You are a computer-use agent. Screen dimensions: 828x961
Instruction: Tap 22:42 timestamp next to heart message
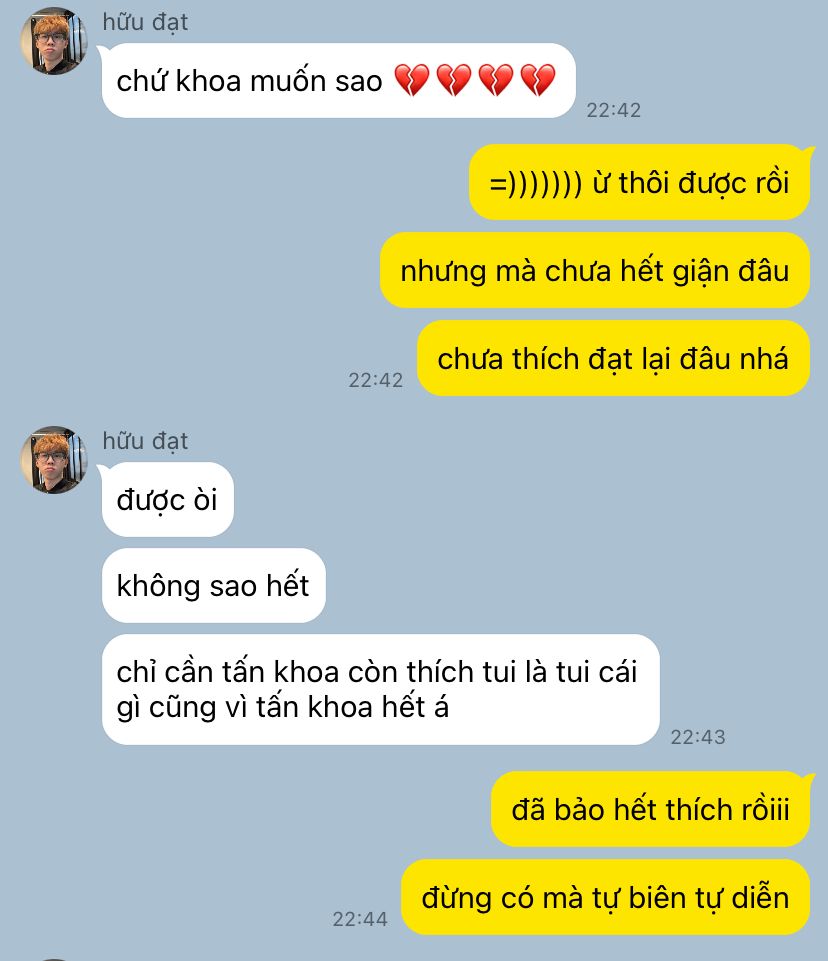[613, 110]
